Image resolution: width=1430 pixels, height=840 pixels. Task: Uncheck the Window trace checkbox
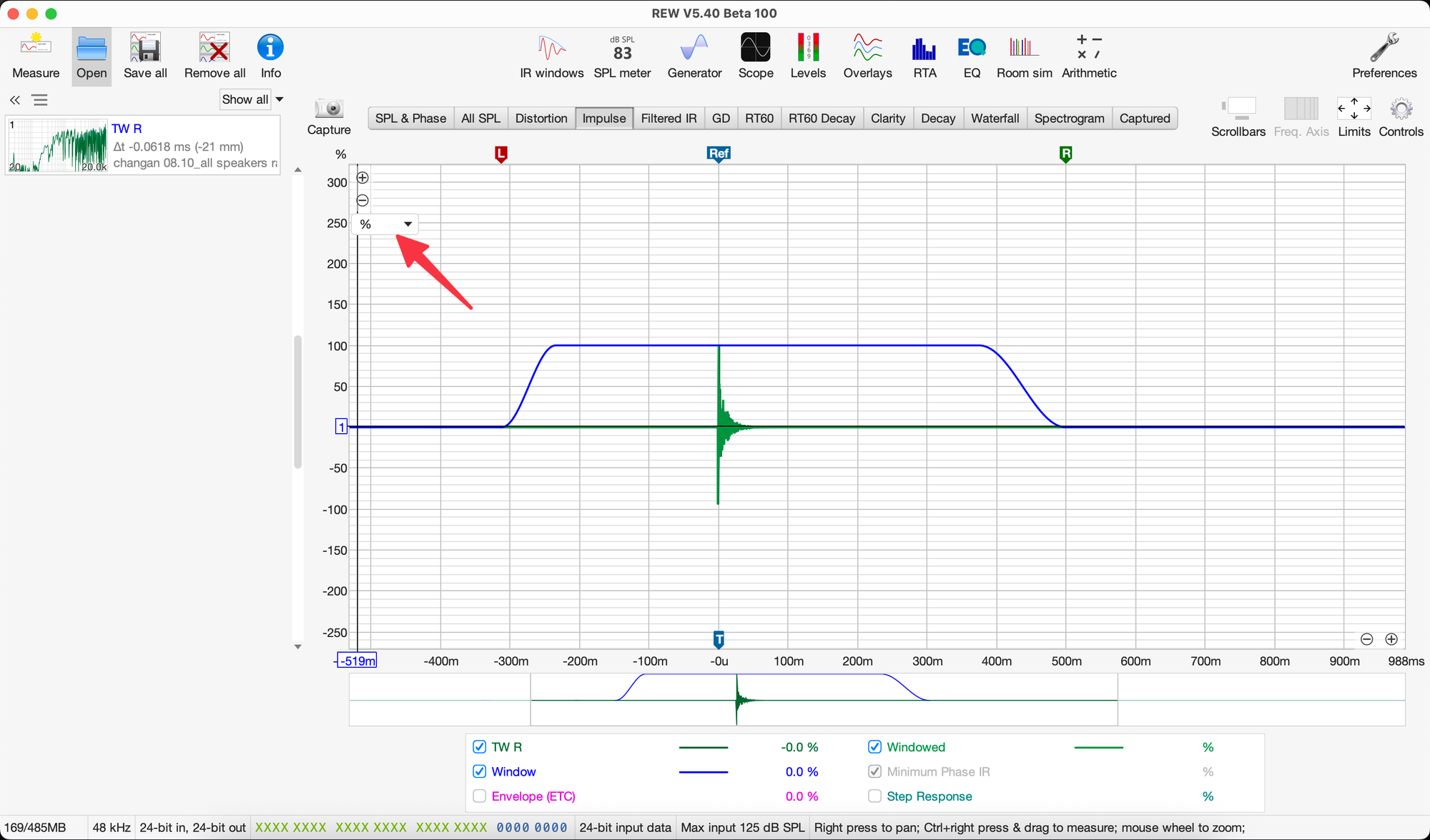click(480, 771)
